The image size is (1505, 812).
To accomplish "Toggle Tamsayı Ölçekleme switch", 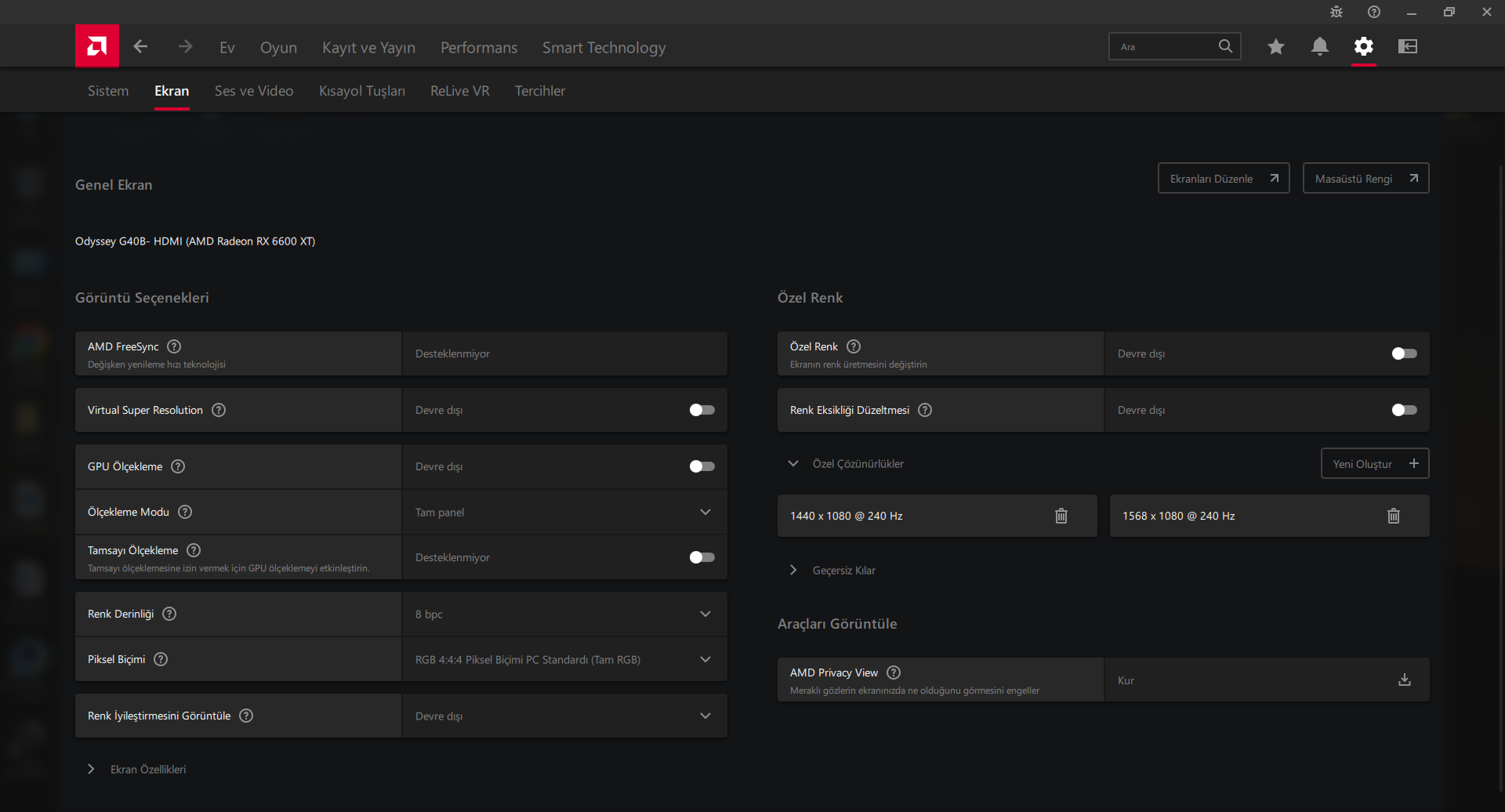I will pyautogui.click(x=702, y=557).
